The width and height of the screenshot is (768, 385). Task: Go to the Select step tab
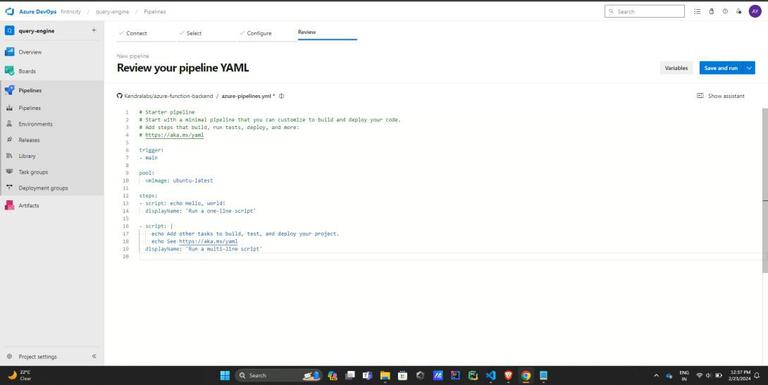pyautogui.click(x=194, y=33)
